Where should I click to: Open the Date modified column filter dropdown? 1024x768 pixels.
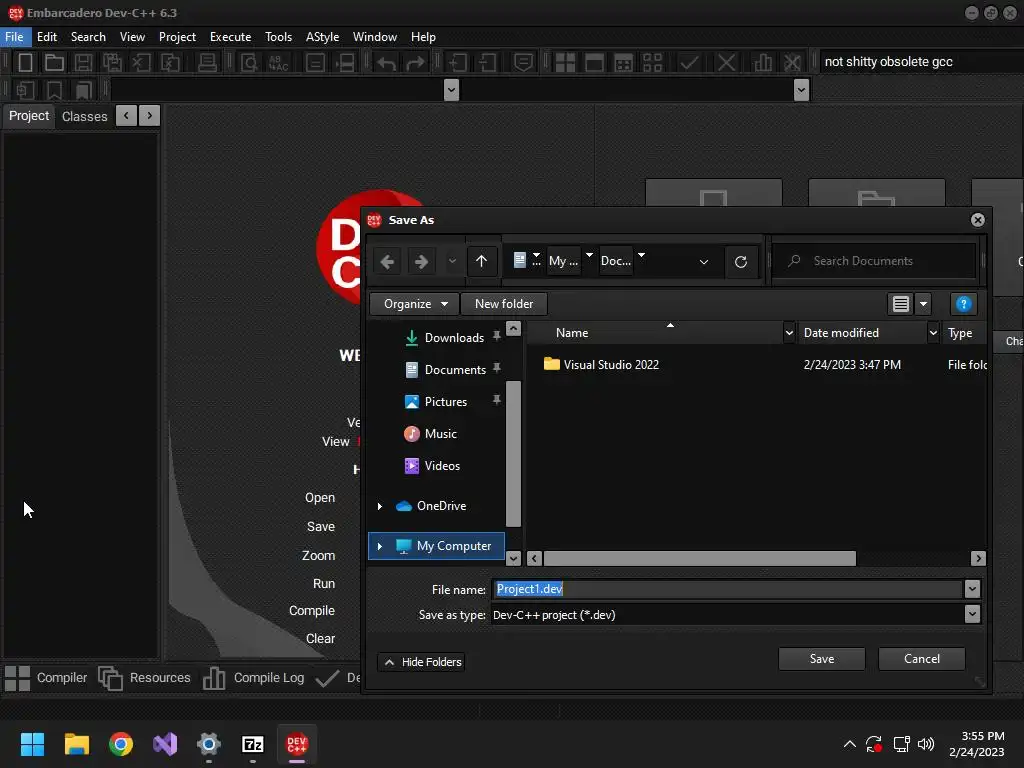point(933,333)
